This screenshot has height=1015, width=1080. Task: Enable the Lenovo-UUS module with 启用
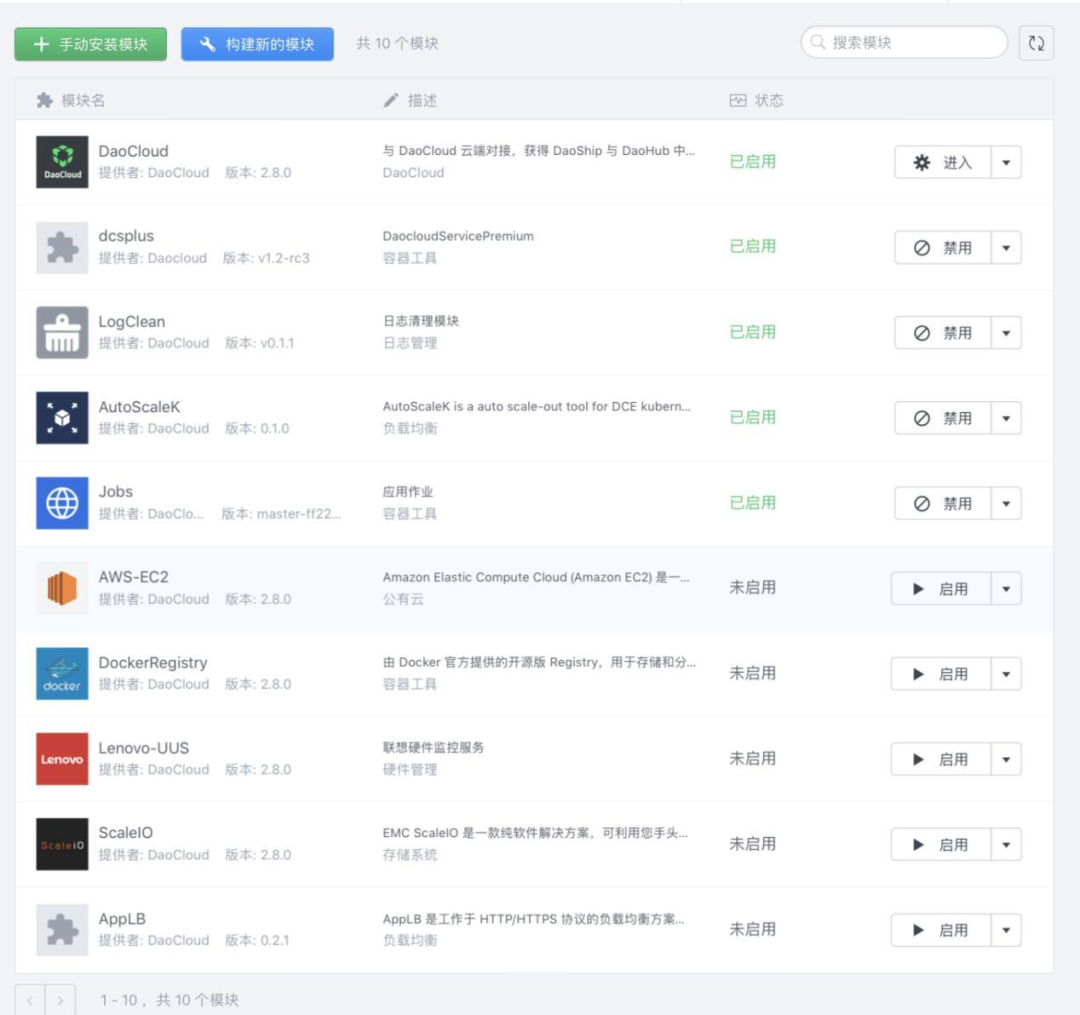point(941,760)
